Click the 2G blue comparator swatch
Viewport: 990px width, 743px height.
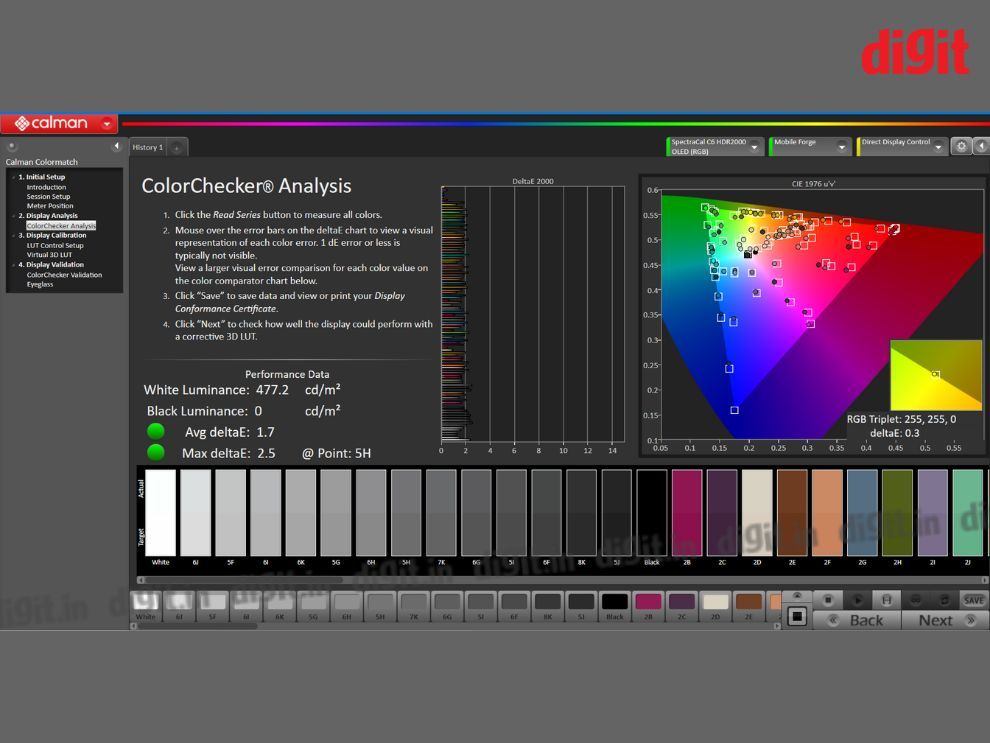point(862,513)
